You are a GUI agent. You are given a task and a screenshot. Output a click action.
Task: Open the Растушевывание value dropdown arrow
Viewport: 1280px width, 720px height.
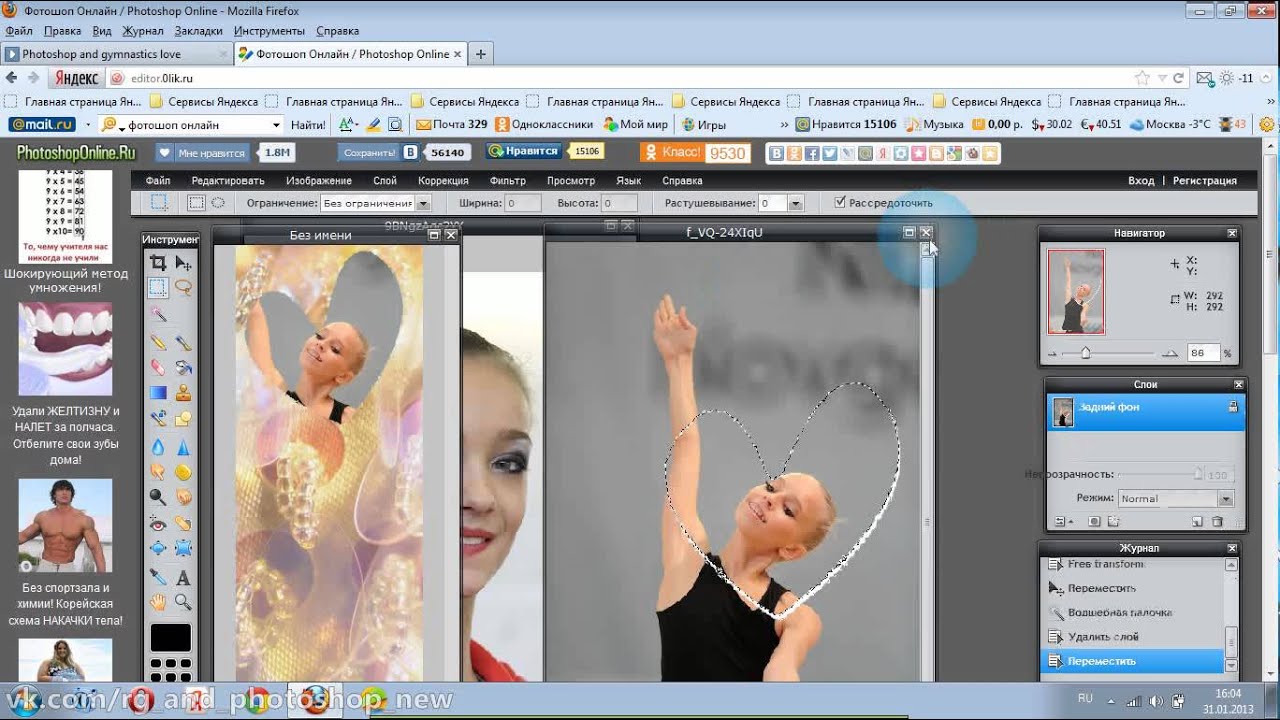[796, 203]
